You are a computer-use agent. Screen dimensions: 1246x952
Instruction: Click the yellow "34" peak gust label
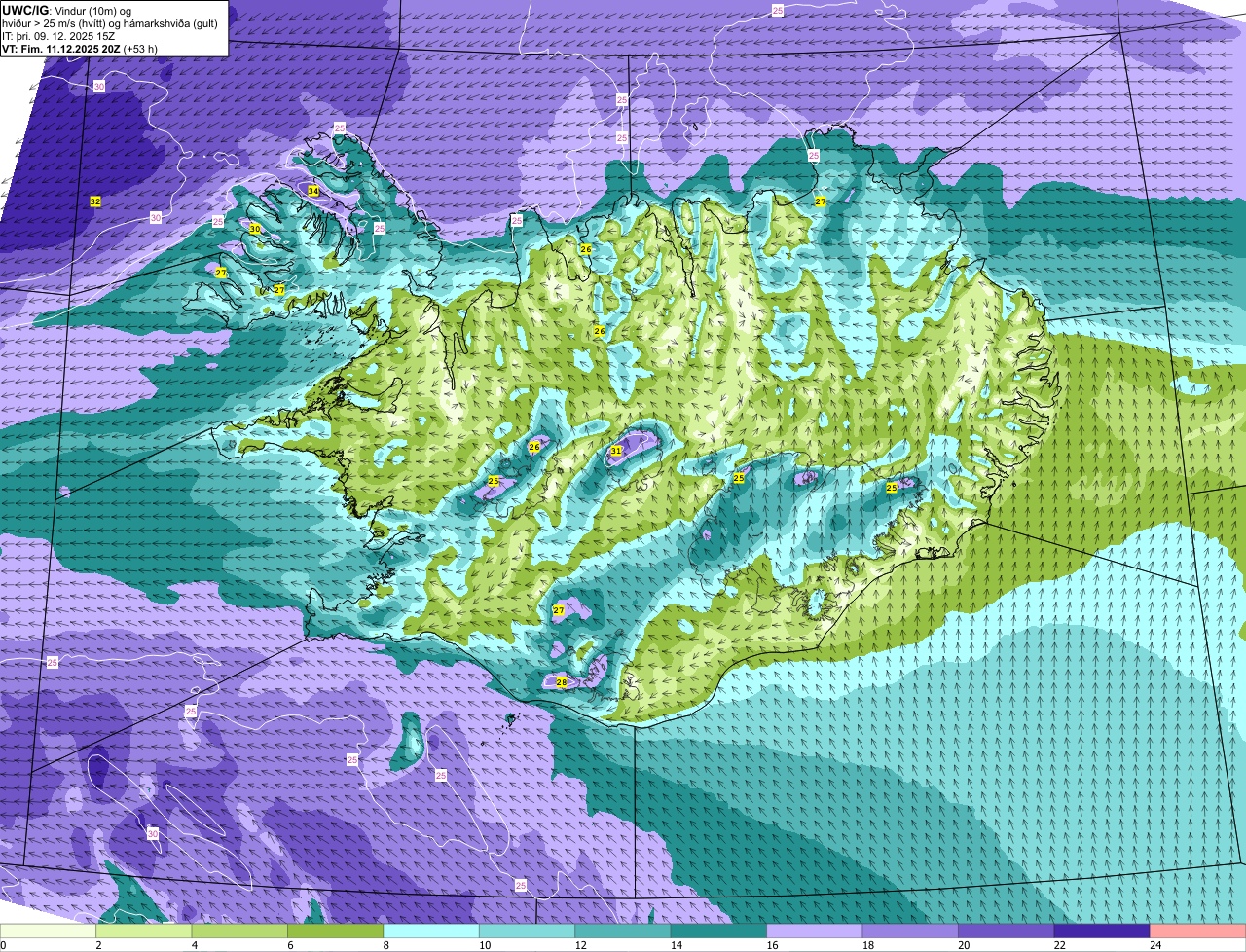coord(313,190)
